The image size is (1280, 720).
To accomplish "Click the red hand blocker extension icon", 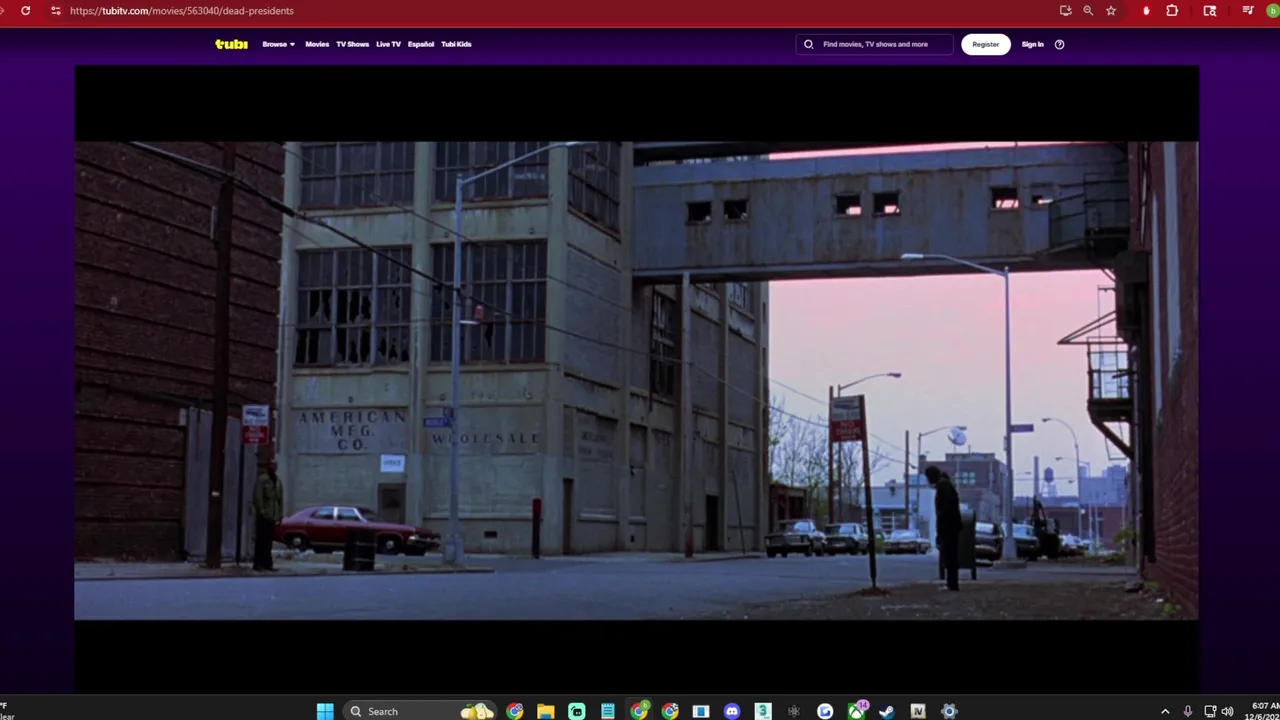I will [x=1146, y=10].
